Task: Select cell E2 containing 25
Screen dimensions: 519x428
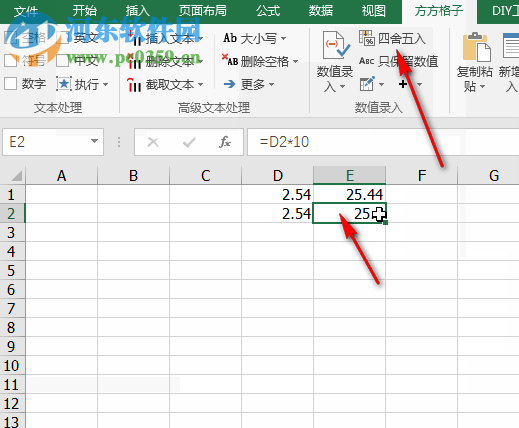Action: tap(349, 213)
